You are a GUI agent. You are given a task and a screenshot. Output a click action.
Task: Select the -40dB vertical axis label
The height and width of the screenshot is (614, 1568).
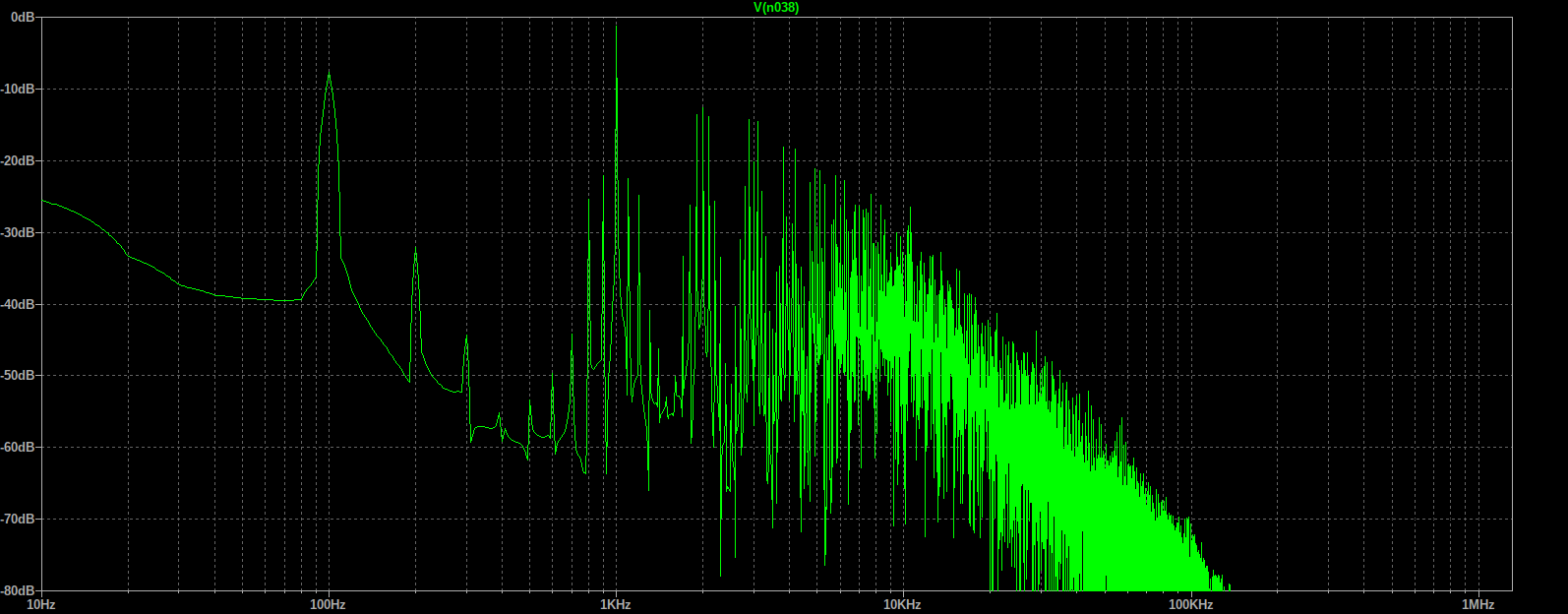click(20, 304)
